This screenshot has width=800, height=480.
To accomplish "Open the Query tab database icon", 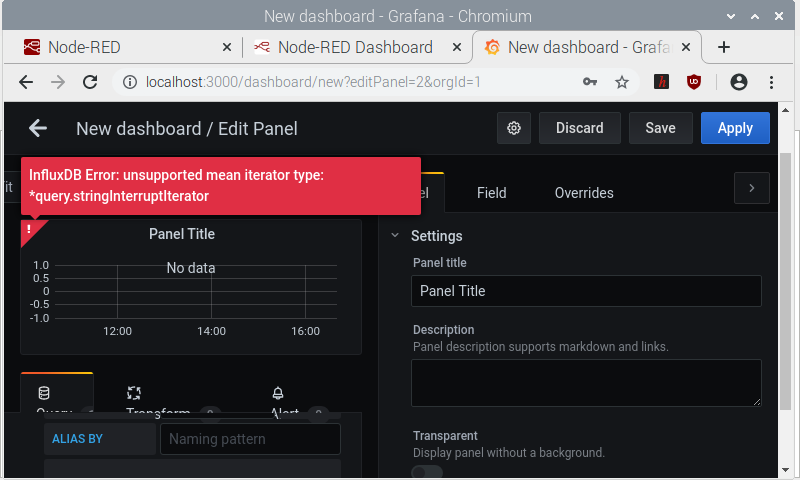I will 44,393.
